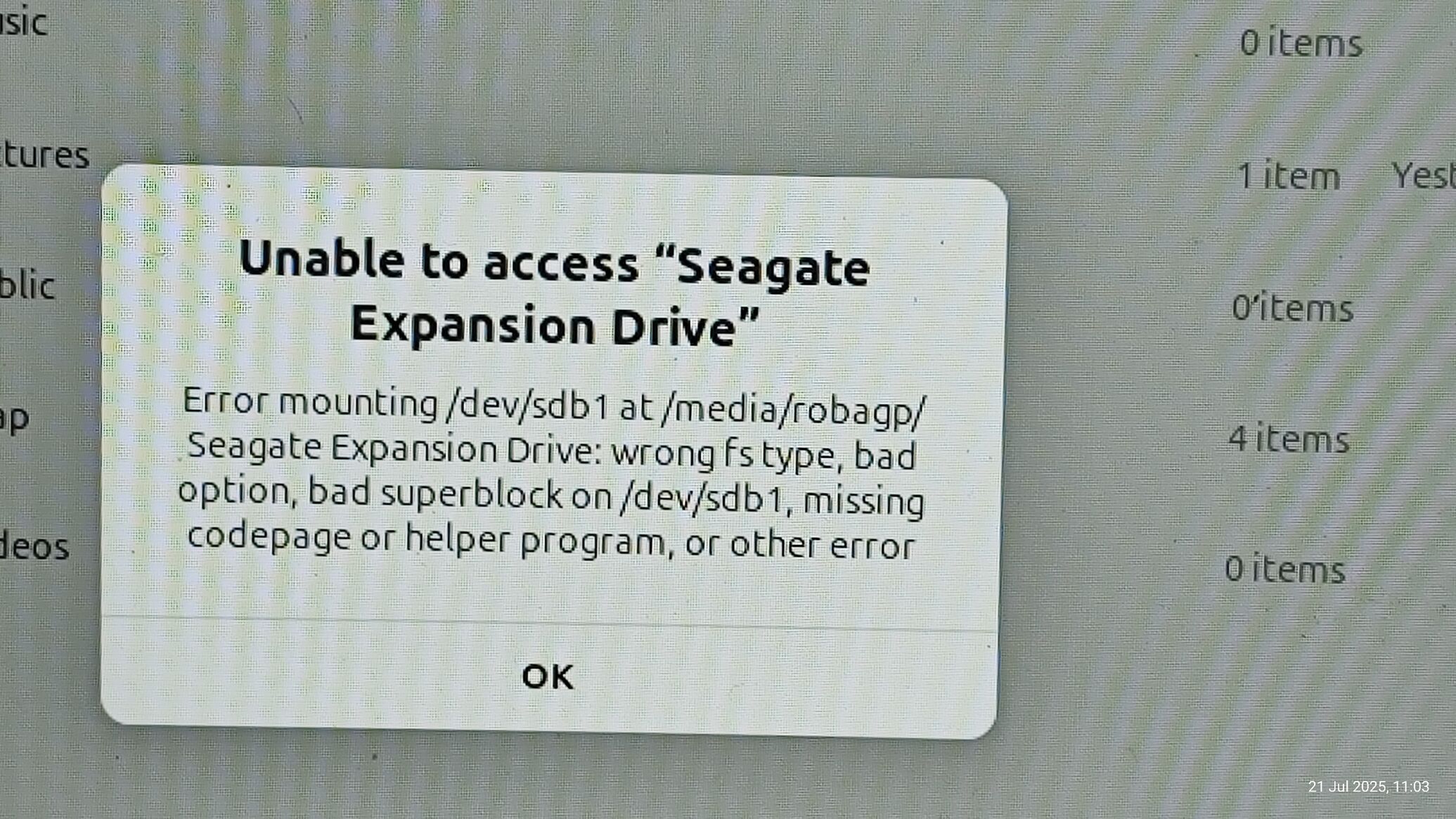Click the "Expansion Drive”" second heading line
The image size is (1456, 819).
(555, 326)
